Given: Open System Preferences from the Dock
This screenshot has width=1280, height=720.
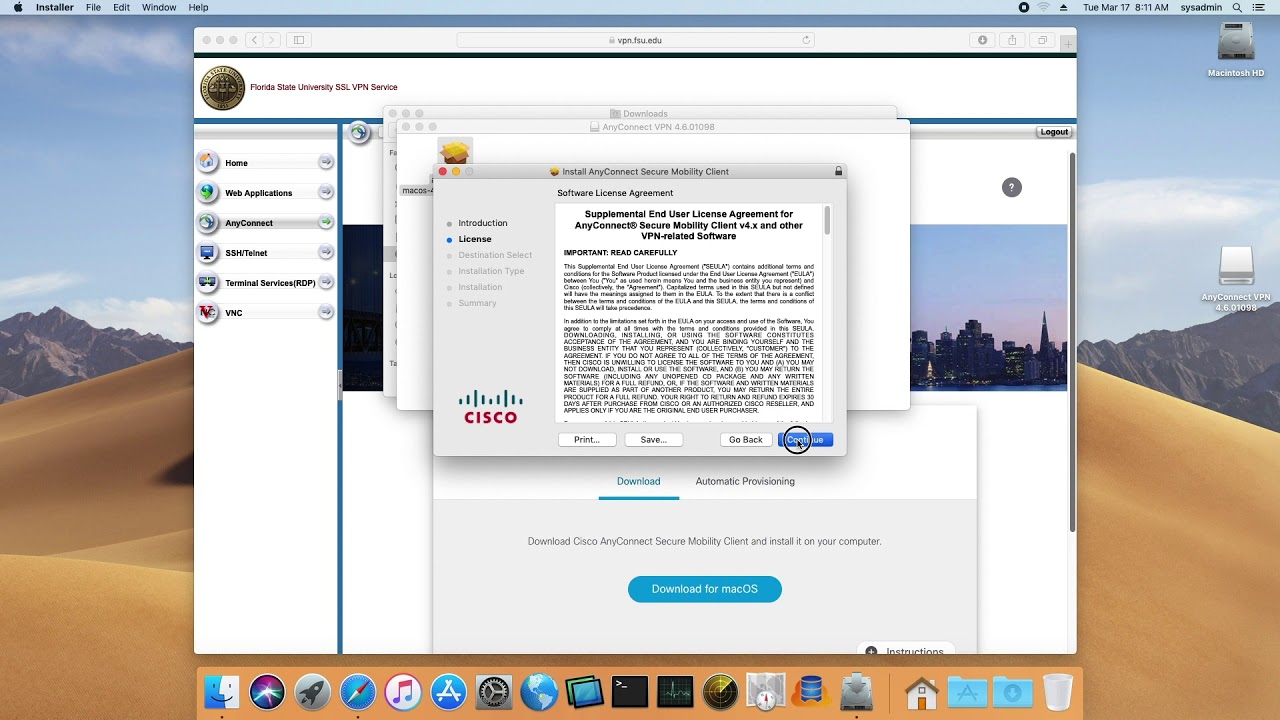Looking at the screenshot, I should coord(494,692).
